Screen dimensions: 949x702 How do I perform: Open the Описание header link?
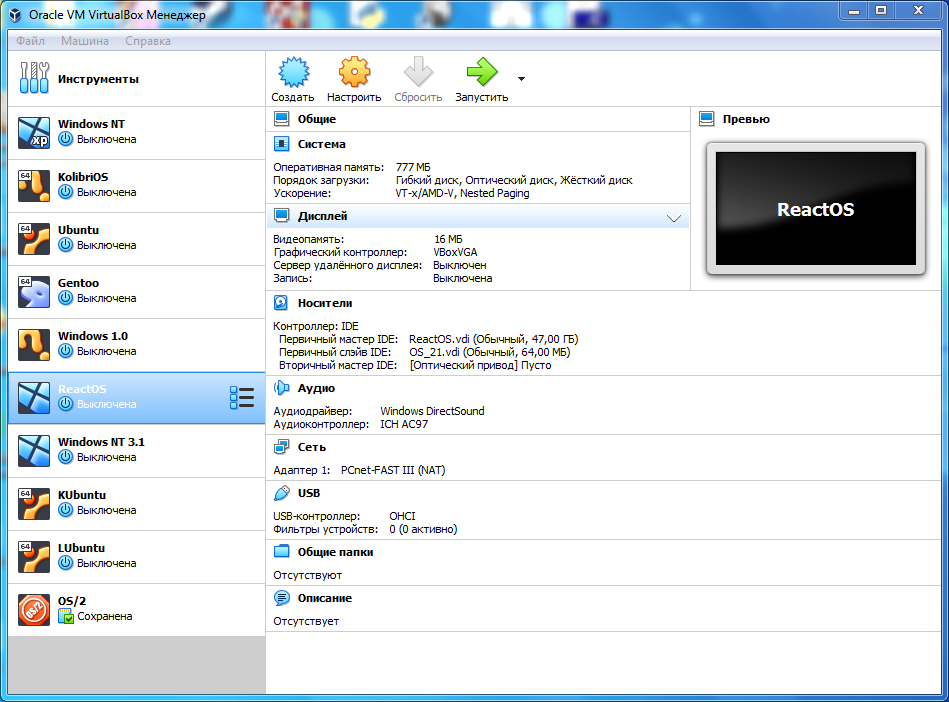tap(324, 598)
